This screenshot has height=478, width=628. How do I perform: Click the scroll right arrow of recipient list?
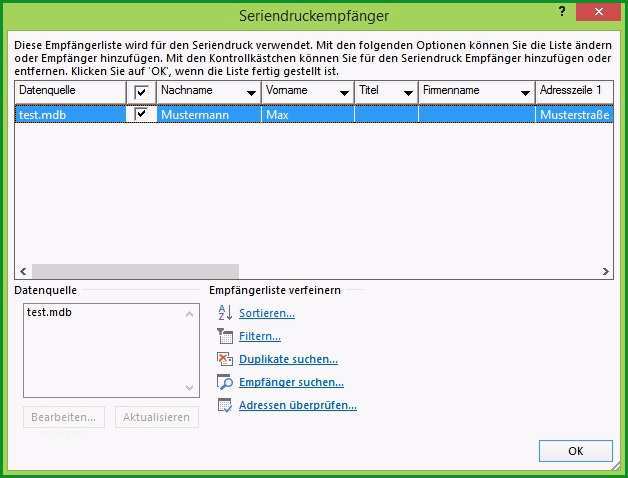(605, 271)
